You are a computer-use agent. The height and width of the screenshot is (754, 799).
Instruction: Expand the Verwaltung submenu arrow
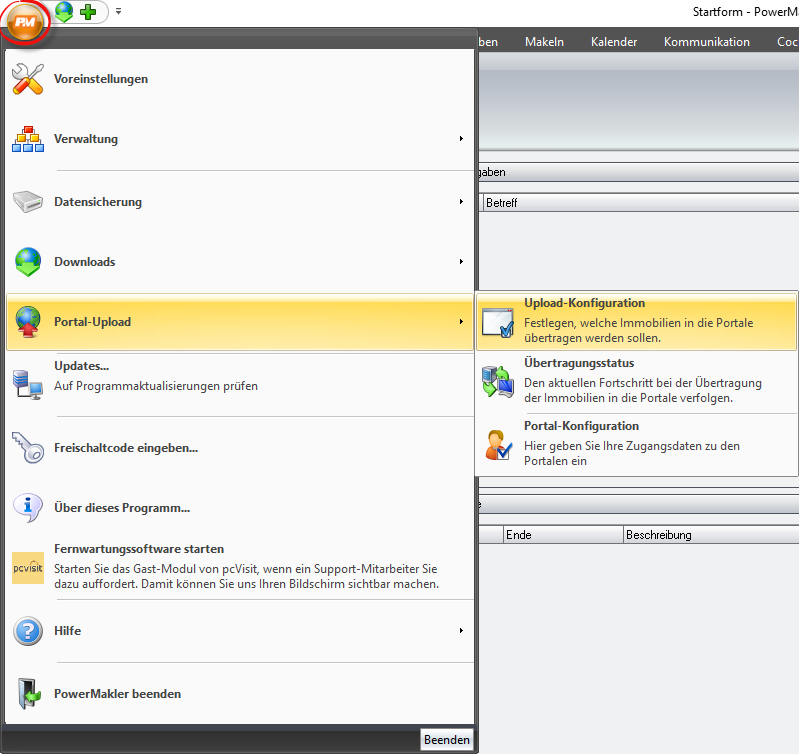461,139
